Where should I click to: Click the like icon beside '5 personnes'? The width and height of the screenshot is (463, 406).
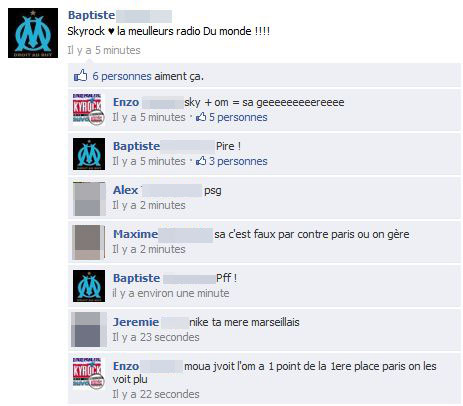coord(201,117)
